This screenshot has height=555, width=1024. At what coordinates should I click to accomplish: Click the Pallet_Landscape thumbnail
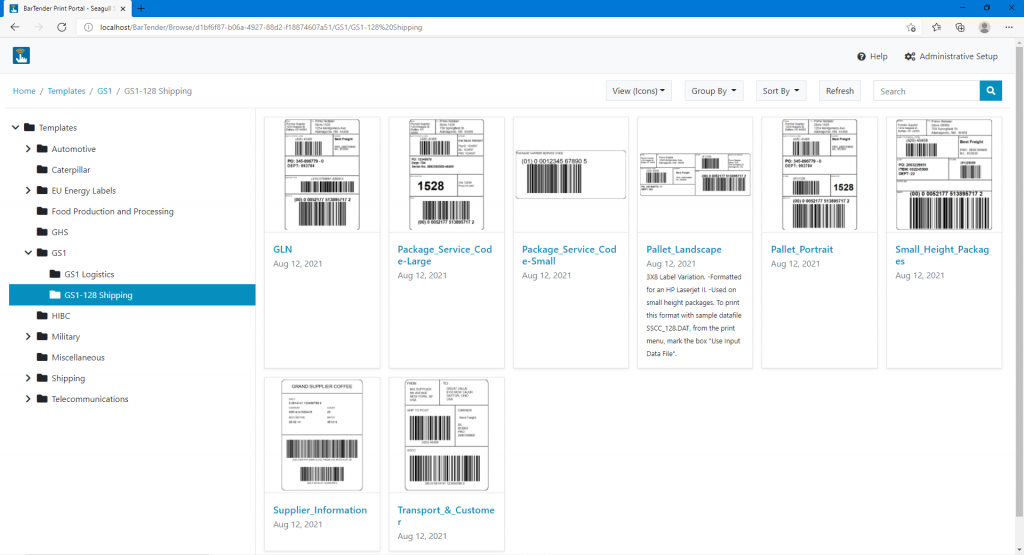click(695, 174)
